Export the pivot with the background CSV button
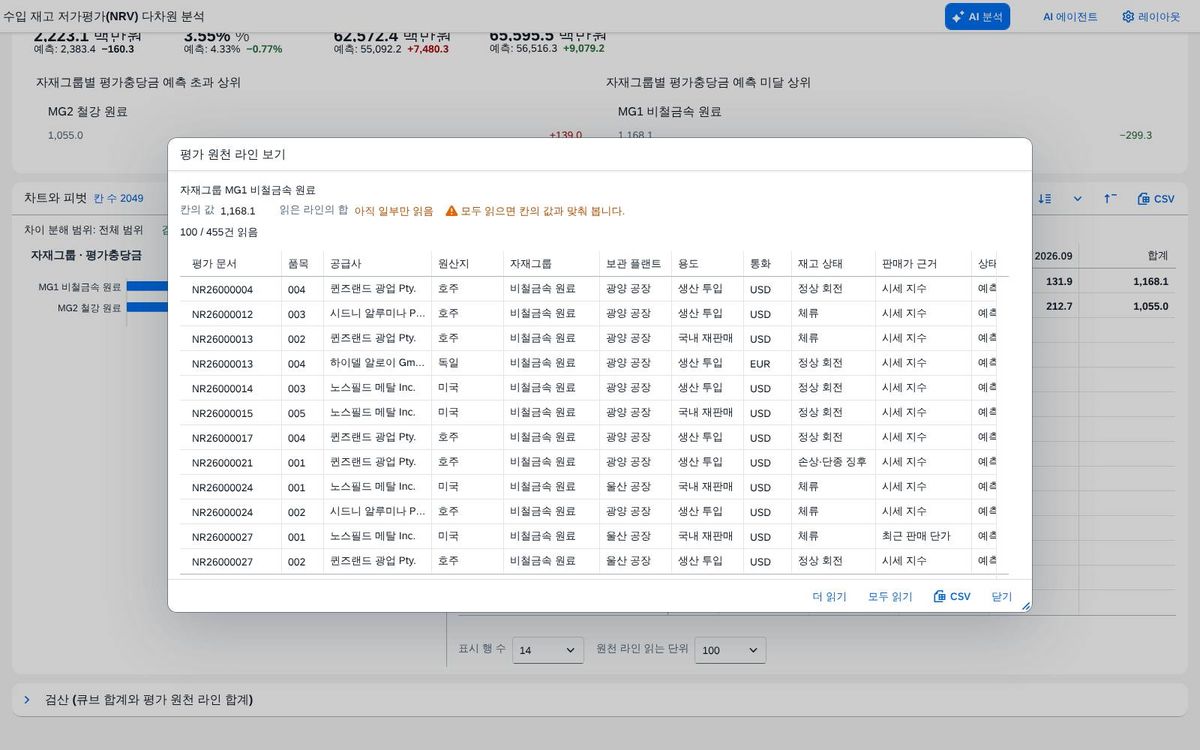This screenshot has height=750, width=1200. (1156, 199)
